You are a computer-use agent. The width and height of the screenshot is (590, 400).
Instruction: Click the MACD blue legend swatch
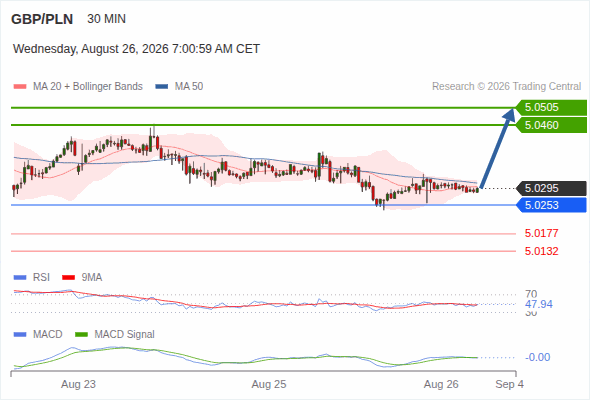coord(20,335)
